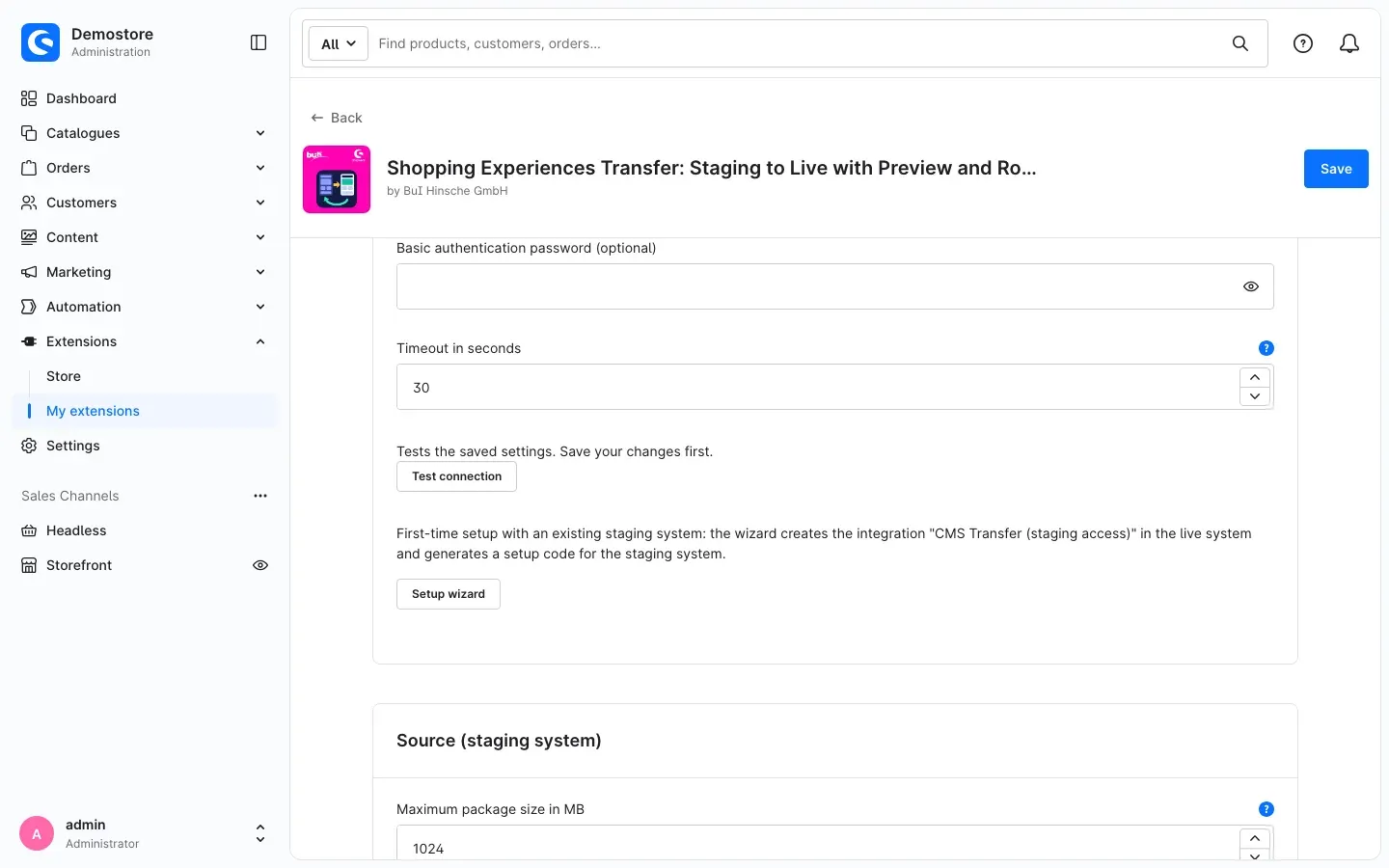Expand the Content submenu chevron
This screenshot has width=1389, height=868.
[260, 237]
